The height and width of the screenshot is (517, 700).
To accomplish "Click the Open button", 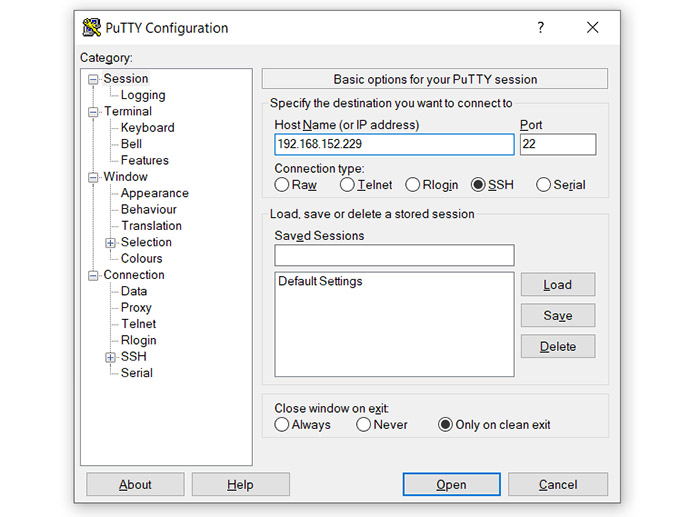I will tap(451, 484).
